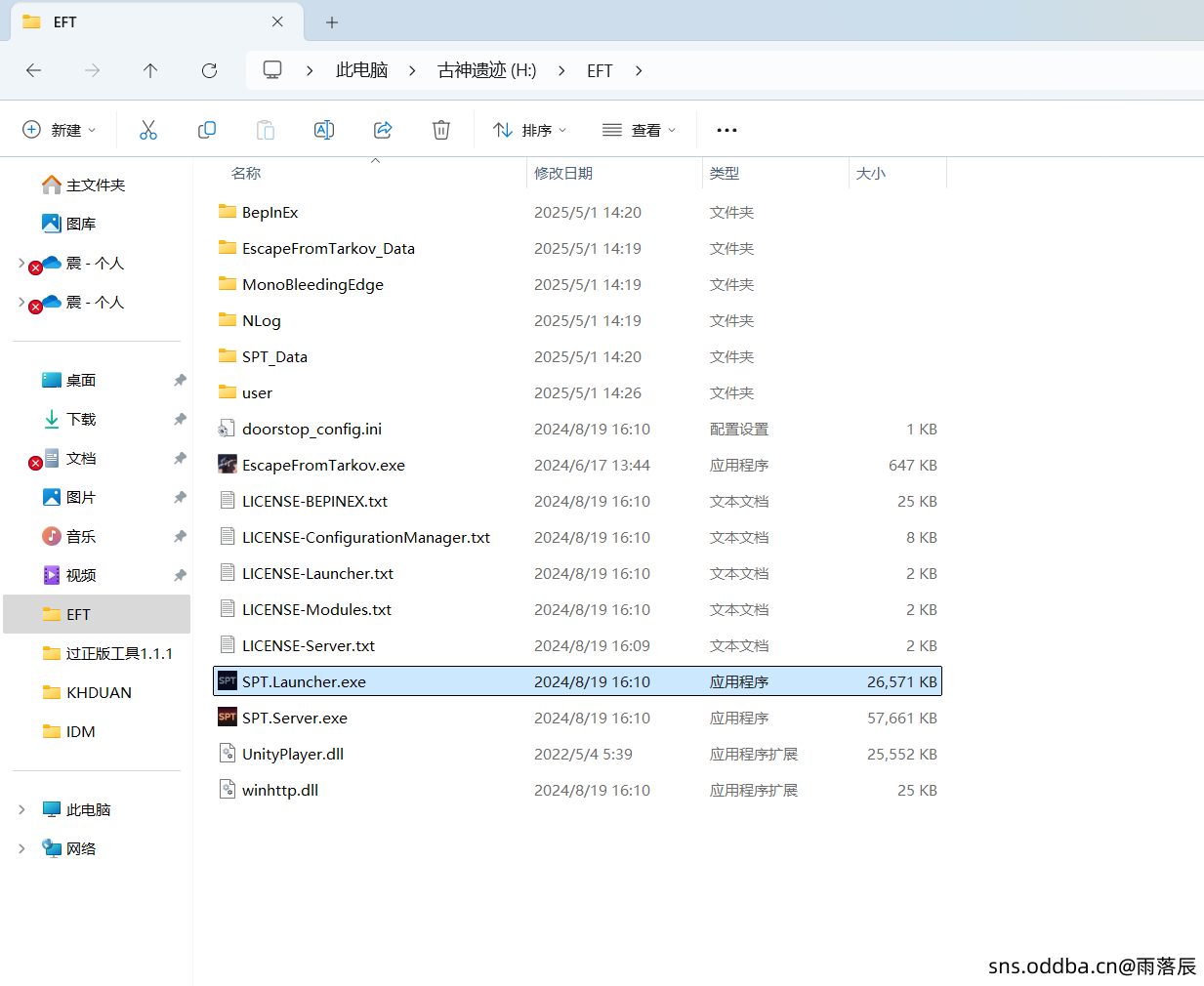Open the 排序 Sort dropdown

[530, 130]
